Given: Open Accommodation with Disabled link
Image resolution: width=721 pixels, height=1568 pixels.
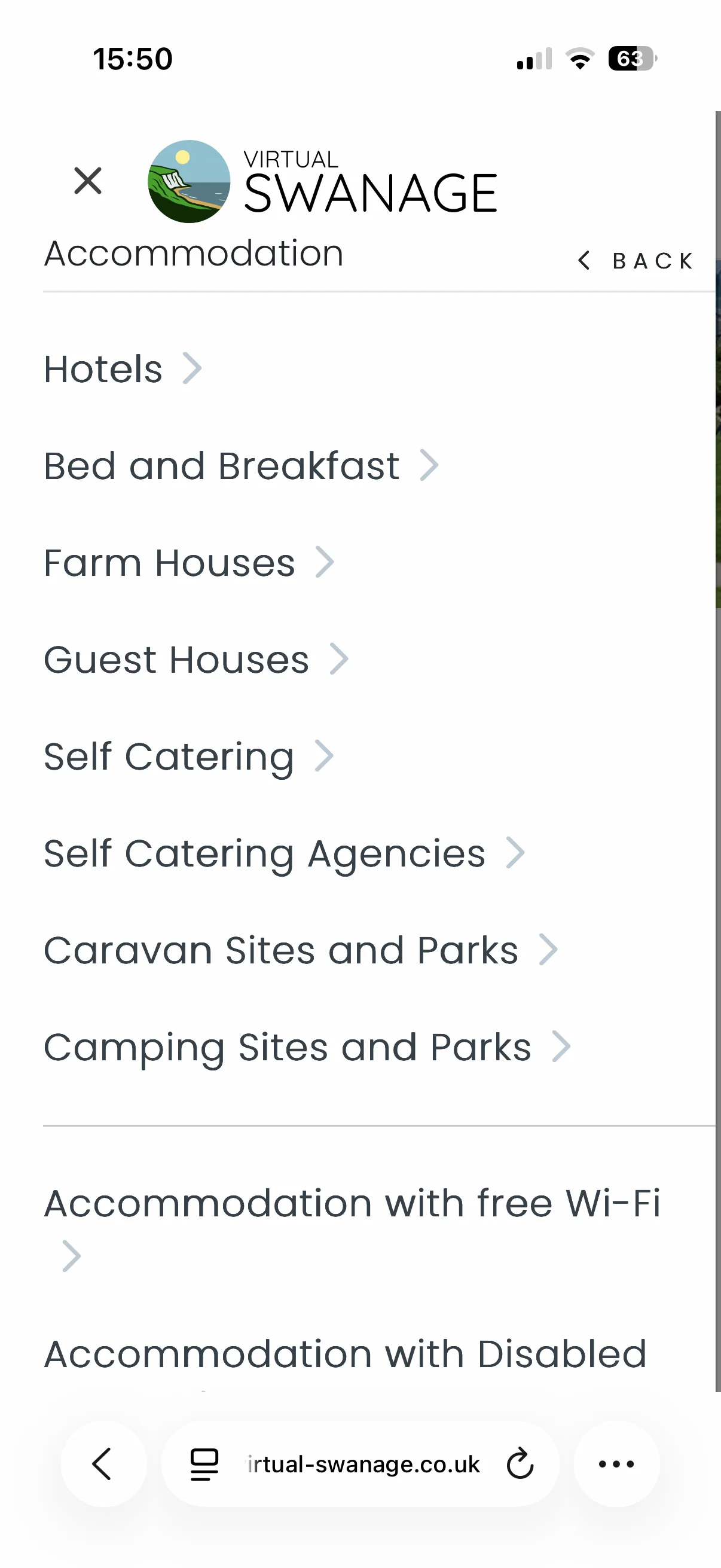Looking at the screenshot, I should coord(345,1355).
